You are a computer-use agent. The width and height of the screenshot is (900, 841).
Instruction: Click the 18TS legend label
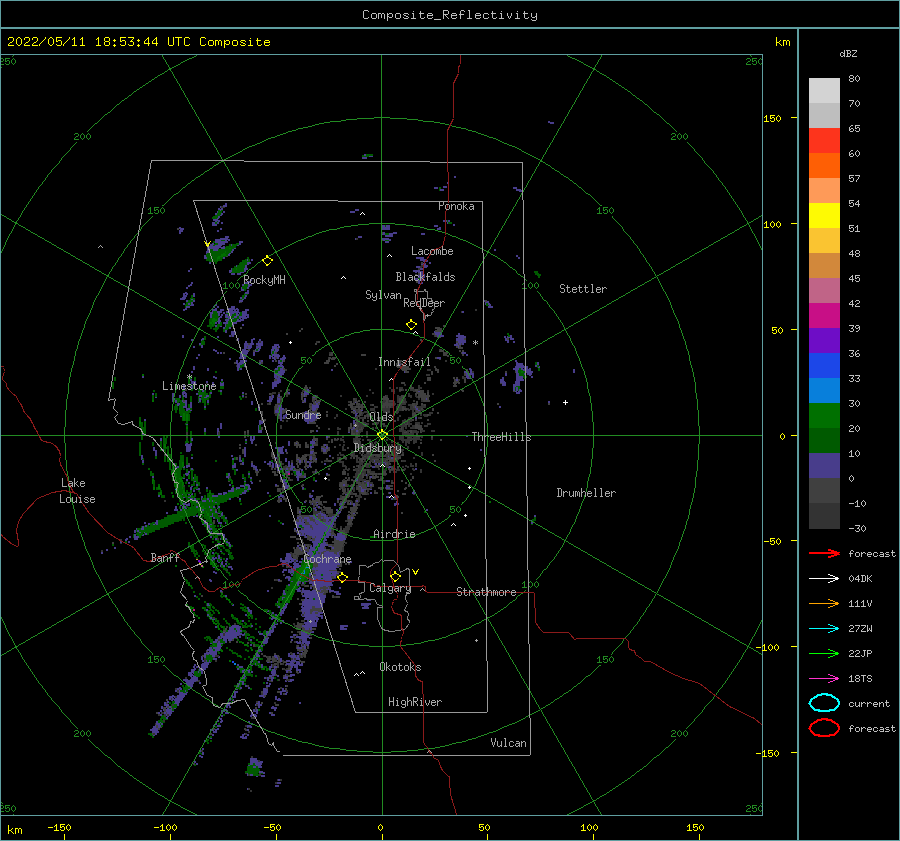tap(860, 679)
